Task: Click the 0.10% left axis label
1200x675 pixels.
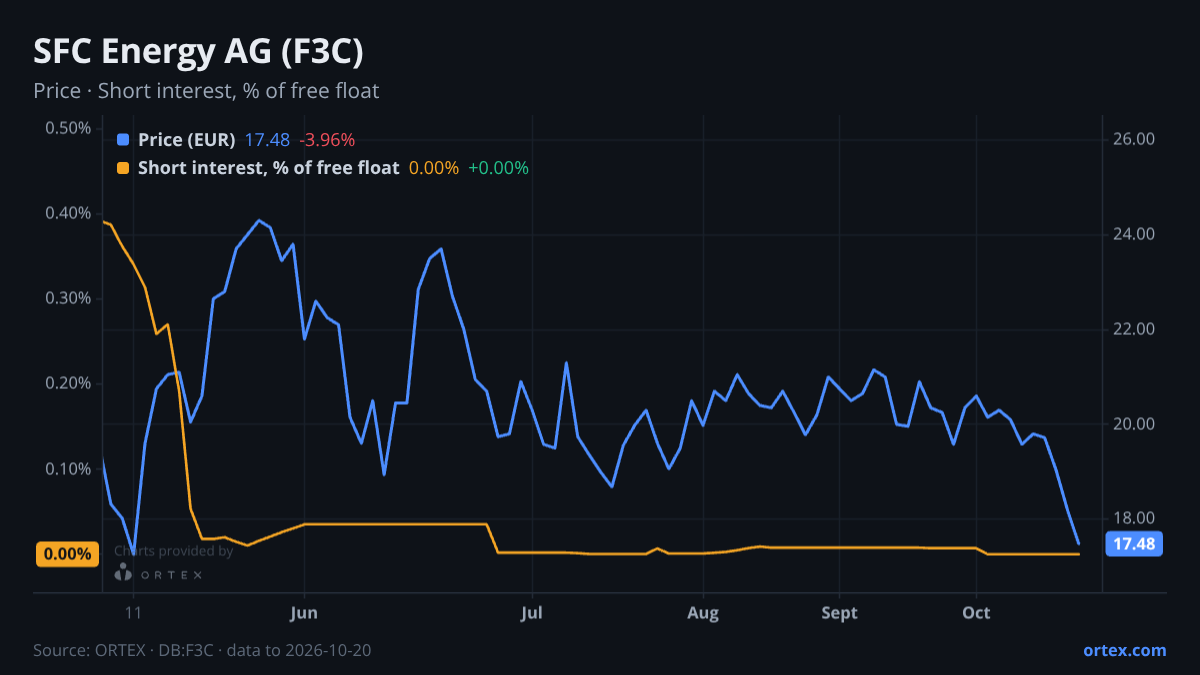Action: point(68,469)
